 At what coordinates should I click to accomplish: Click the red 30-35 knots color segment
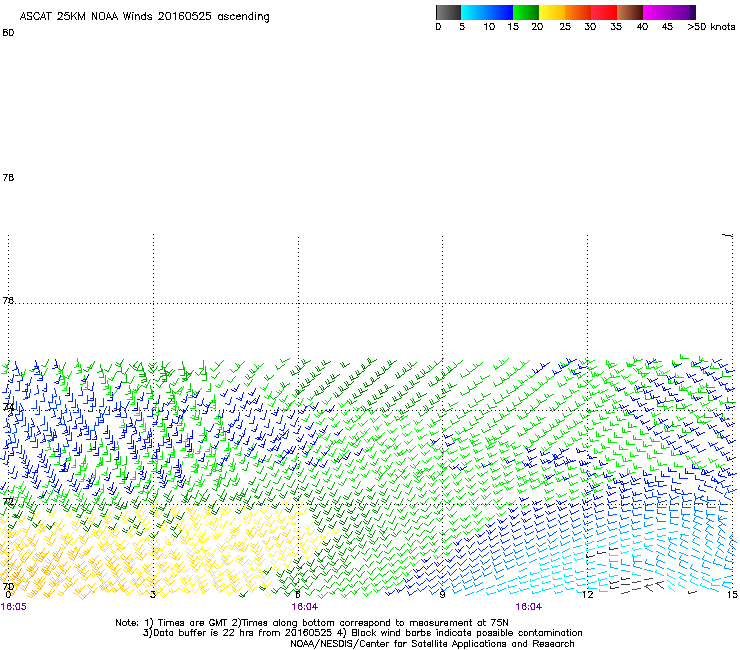(x=604, y=12)
